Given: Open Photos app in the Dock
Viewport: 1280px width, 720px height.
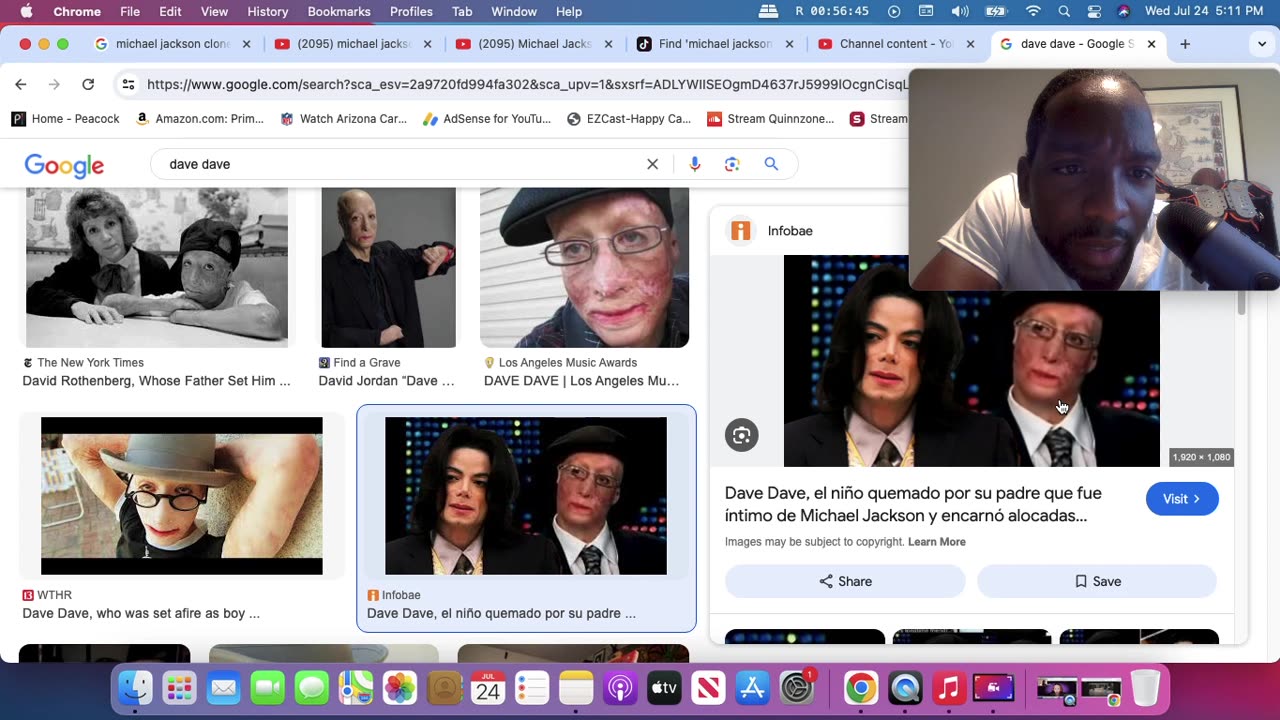Looking at the screenshot, I should 399,688.
